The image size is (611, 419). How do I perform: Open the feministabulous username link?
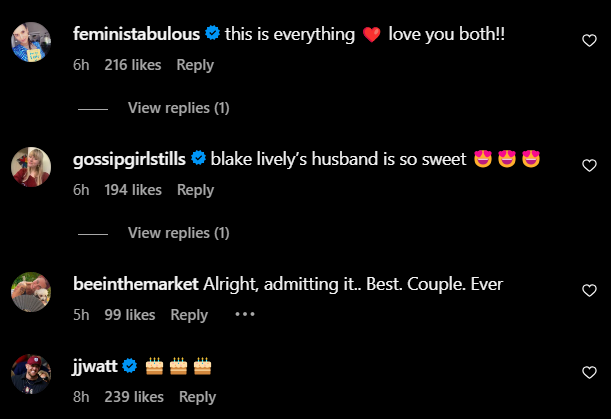coord(137,34)
